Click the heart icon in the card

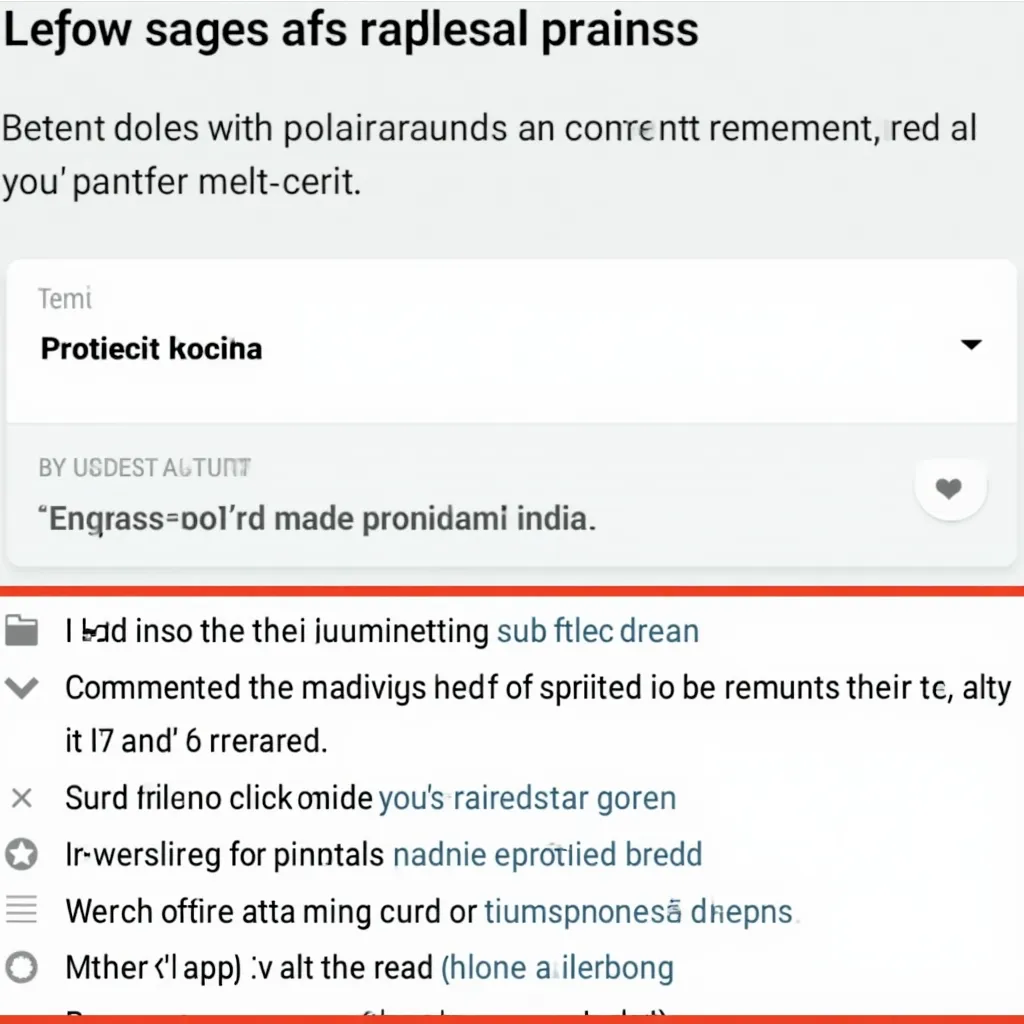click(948, 489)
